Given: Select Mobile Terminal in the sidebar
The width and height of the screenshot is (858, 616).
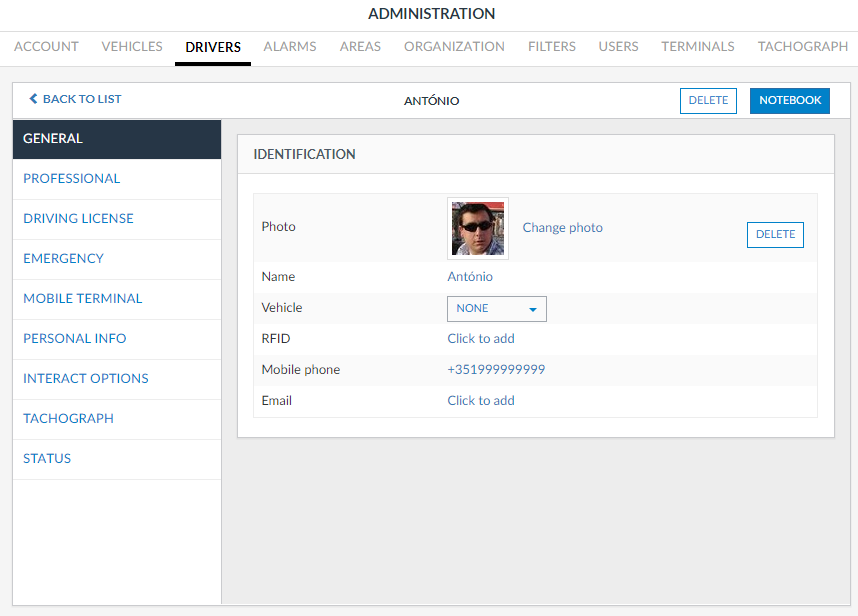Looking at the screenshot, I should click(83, 299).
